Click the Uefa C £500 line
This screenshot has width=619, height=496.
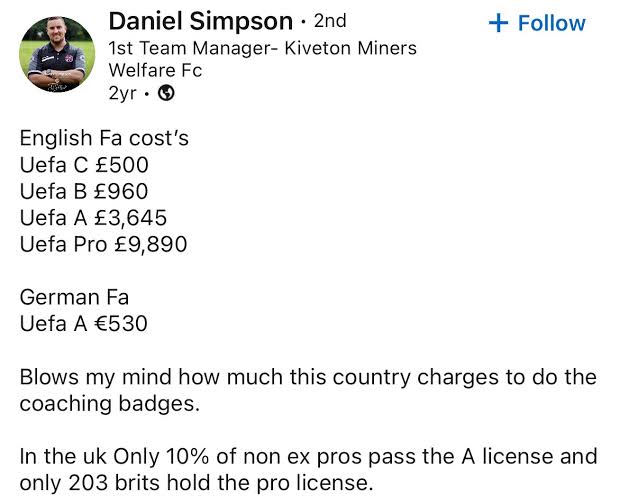point(84,165)
